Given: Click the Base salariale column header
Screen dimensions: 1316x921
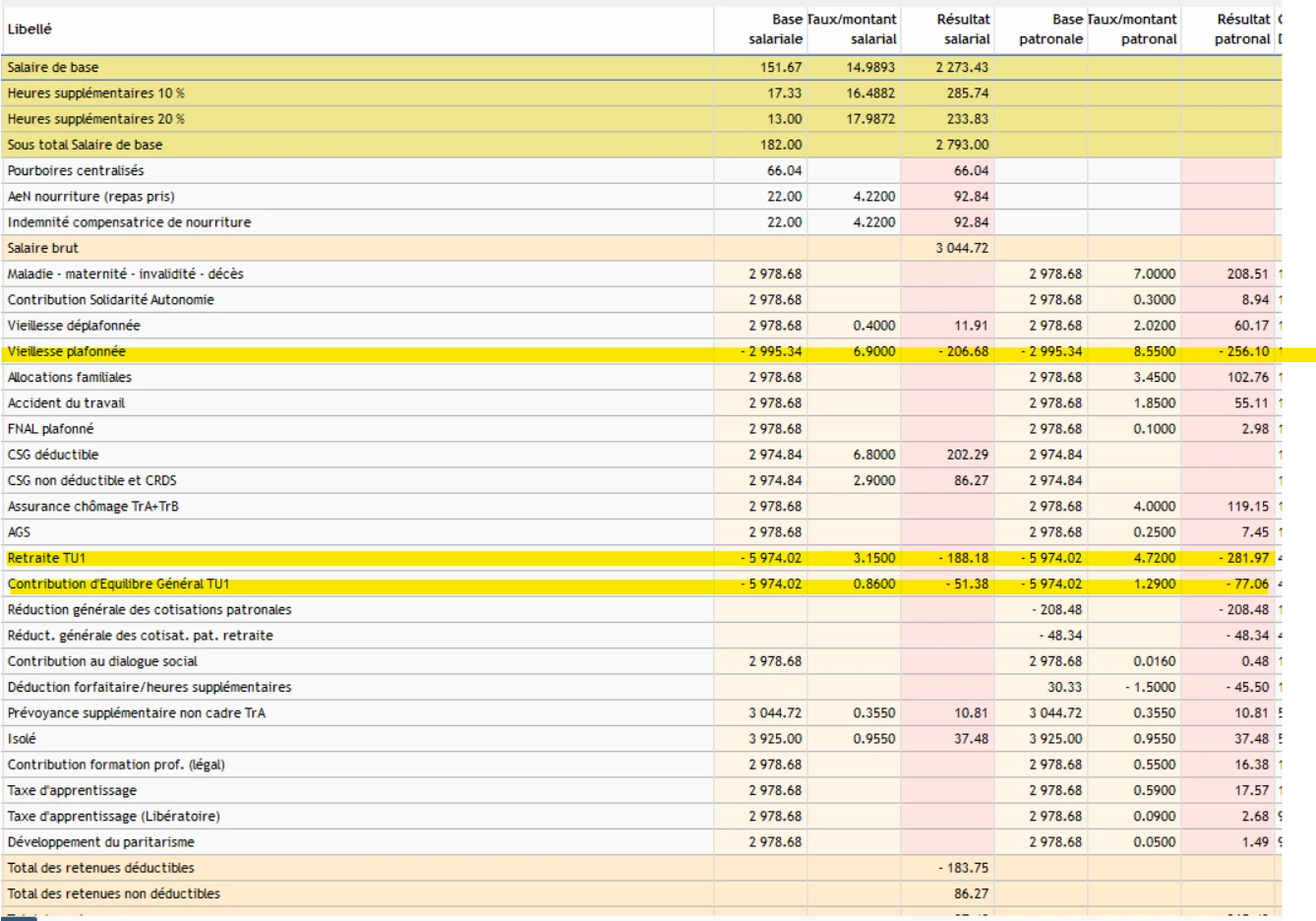Looking at the screenshot, I should point(775,30).
